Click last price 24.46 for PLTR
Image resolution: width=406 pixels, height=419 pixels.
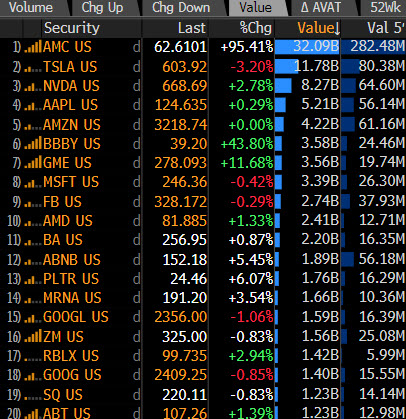point(189,279)
